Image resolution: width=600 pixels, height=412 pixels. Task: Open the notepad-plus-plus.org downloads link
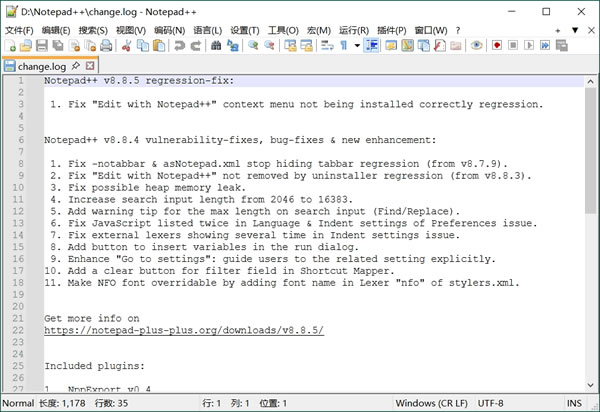184,330
